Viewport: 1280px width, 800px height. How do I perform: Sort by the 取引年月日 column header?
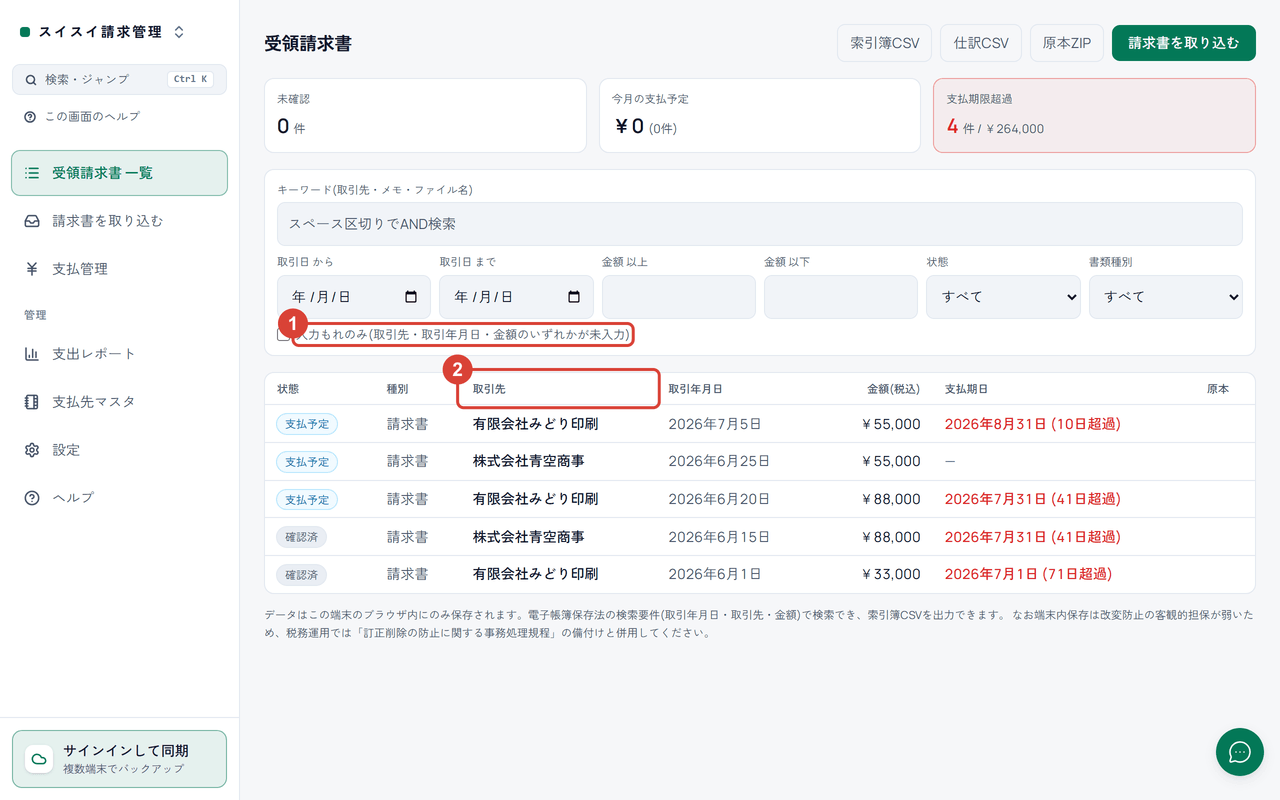[695, 389]
